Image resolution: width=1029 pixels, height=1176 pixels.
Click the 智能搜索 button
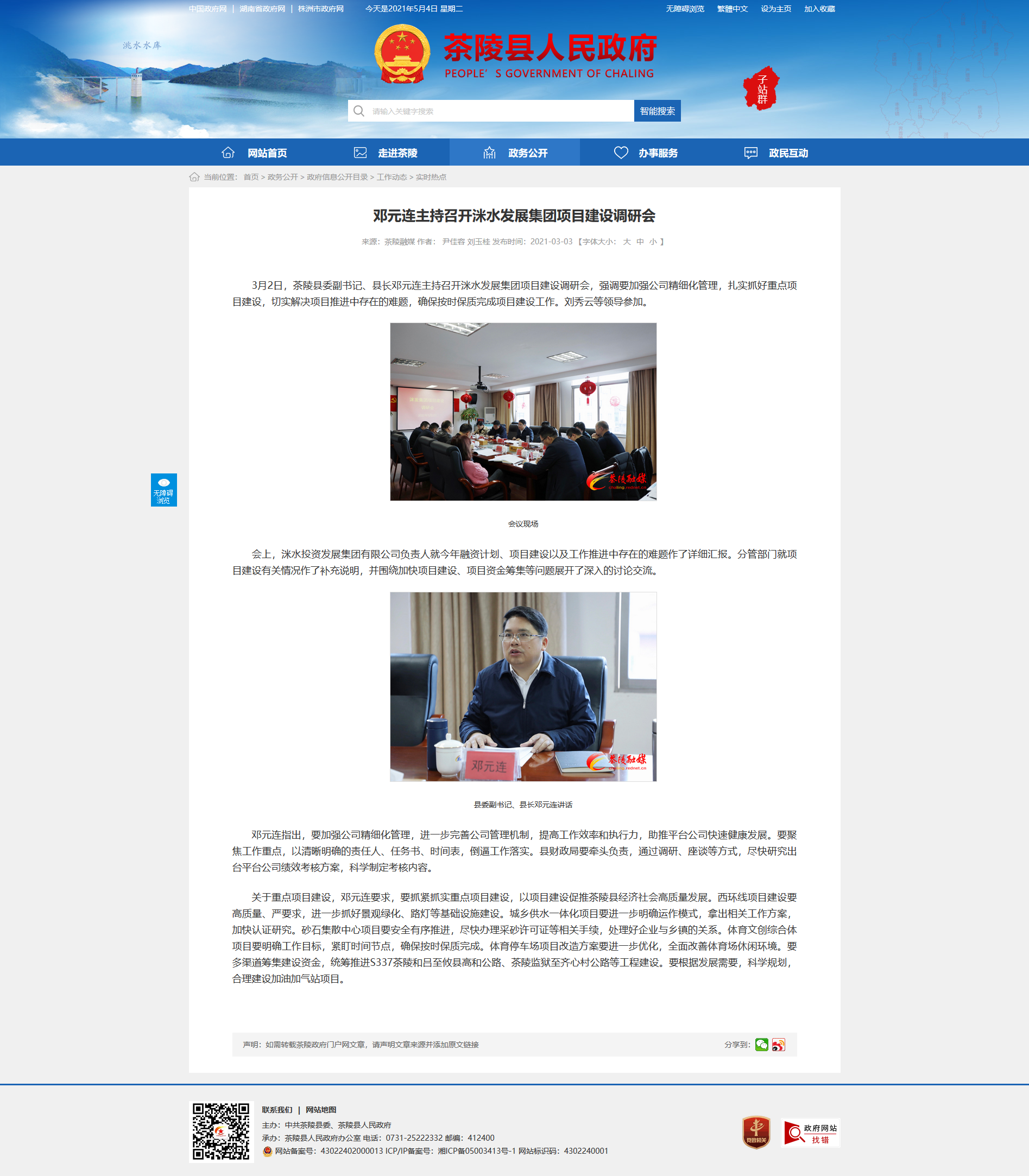[x=658, y=111]
